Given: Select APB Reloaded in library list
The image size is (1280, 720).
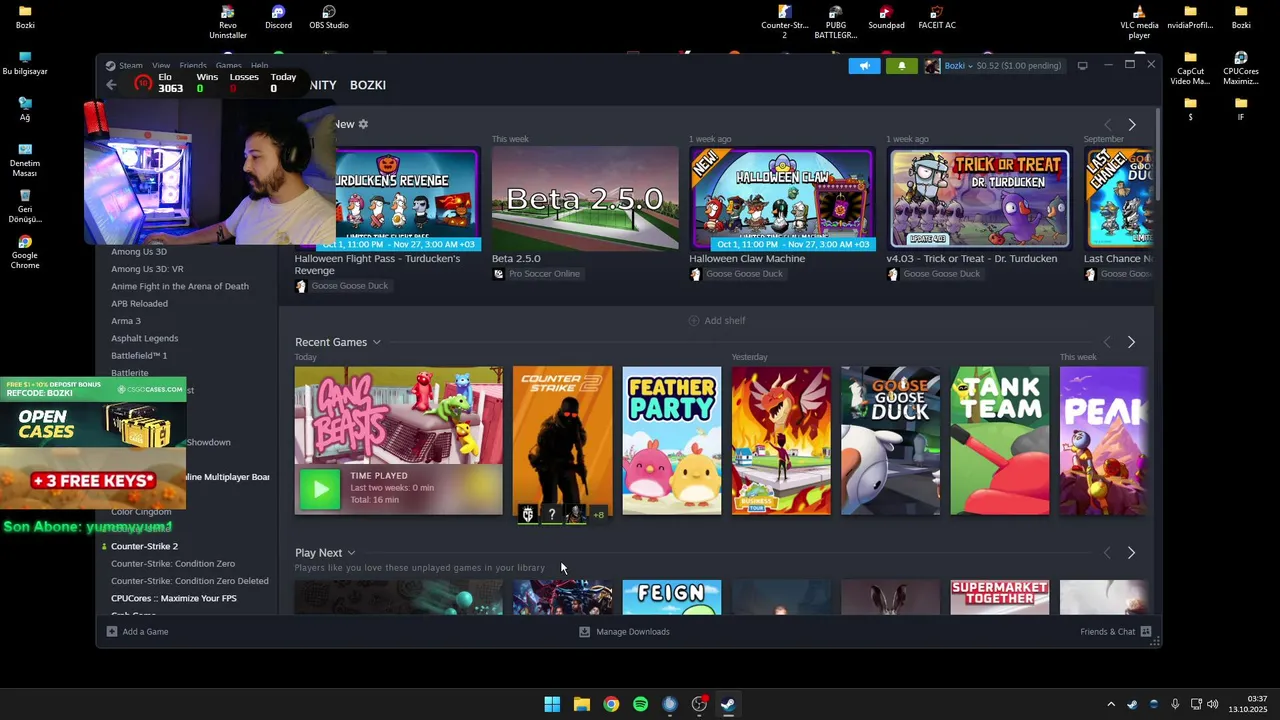Looking at the screenshot, I should click(x=139, y=304).
